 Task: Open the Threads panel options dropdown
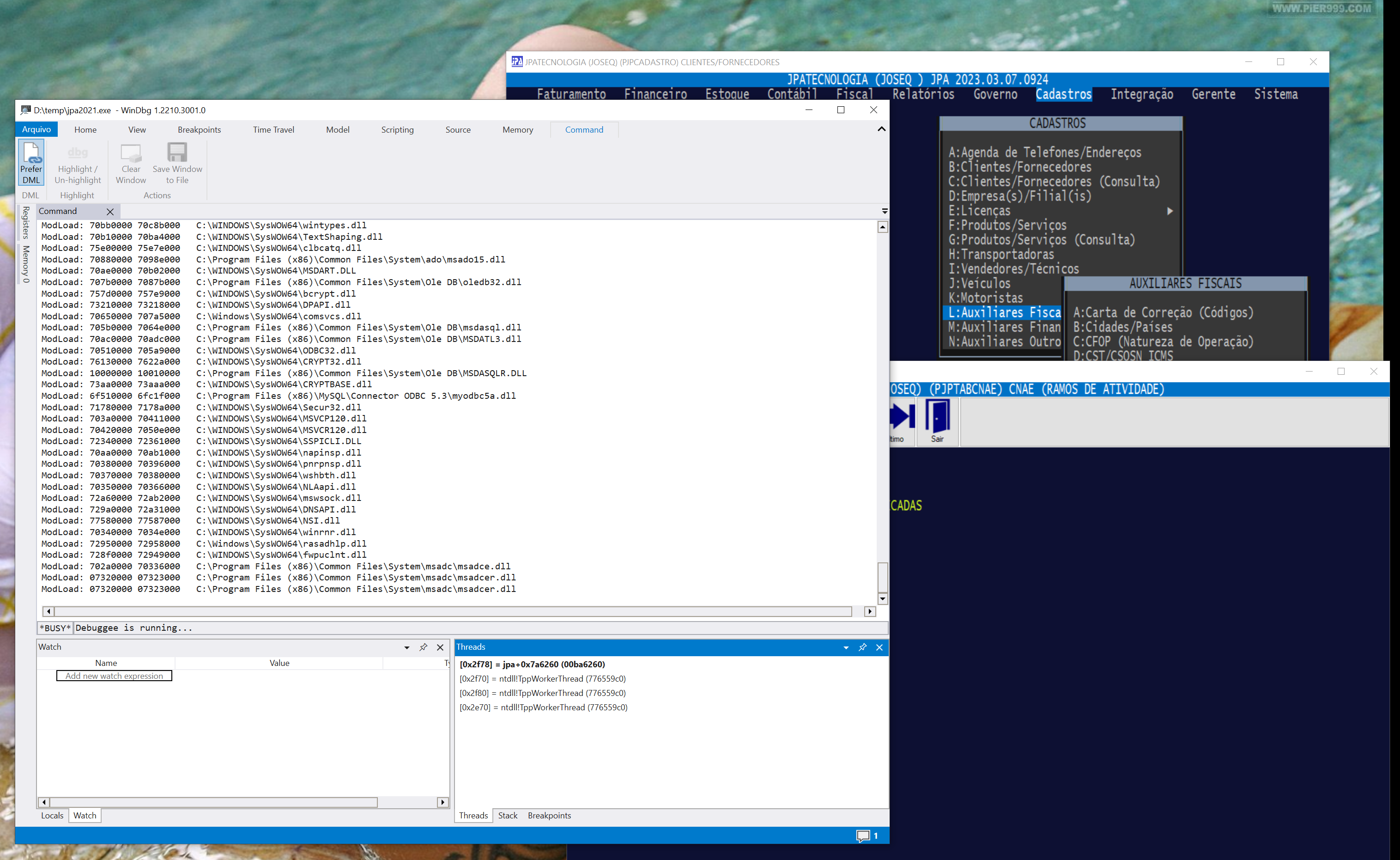point(846,647)
